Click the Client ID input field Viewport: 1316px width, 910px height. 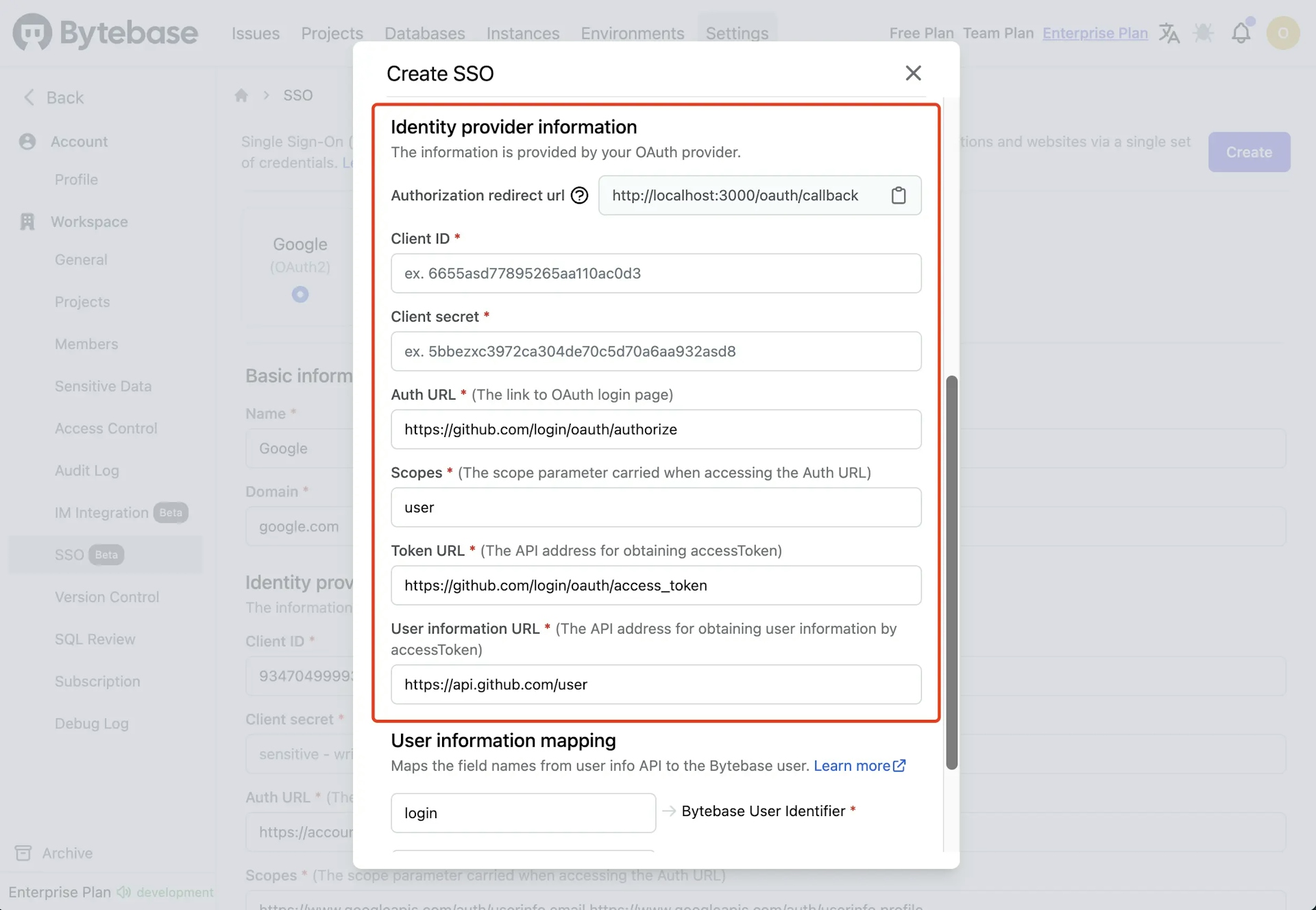click(x=655, y=273)
